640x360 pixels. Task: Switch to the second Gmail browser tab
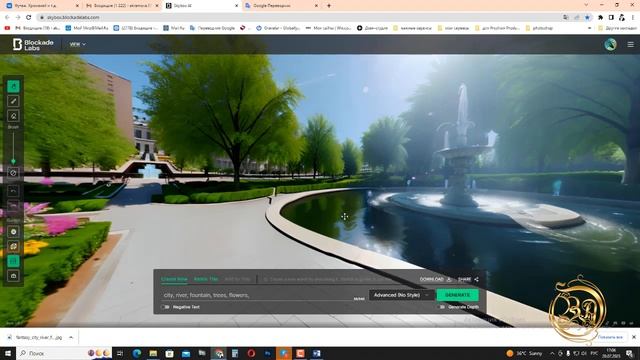coord(122,6)
